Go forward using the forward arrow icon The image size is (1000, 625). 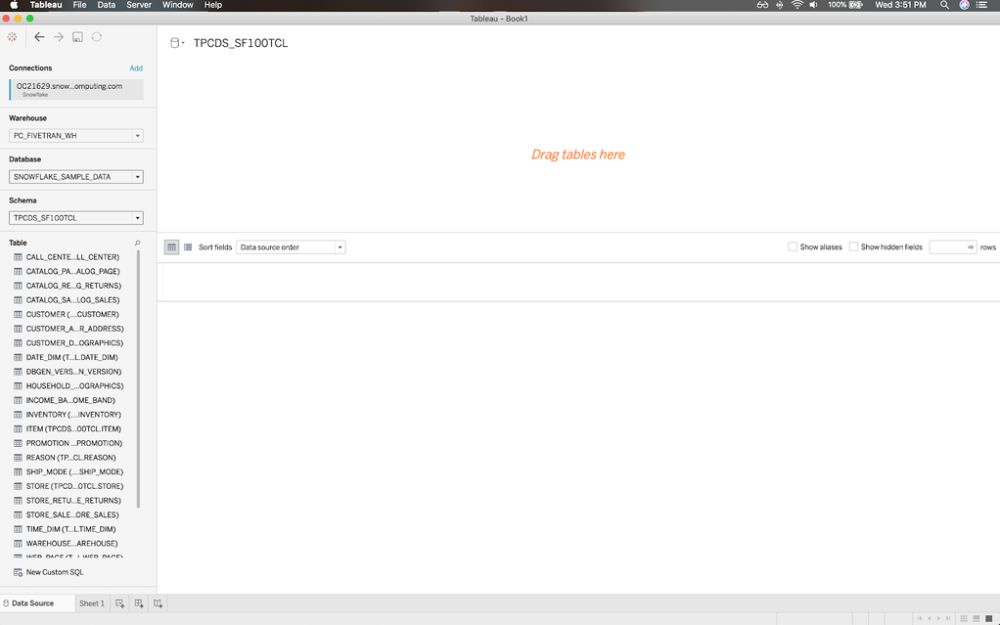(58, 37)
